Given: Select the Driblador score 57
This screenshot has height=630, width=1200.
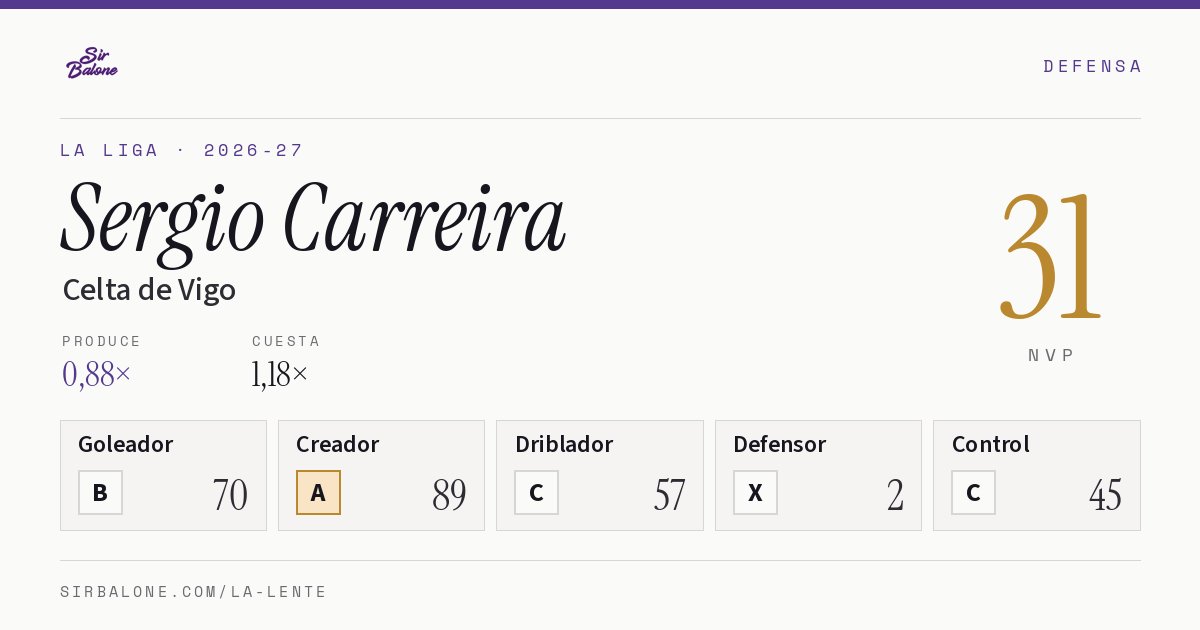Looking at the screenshot, I should pyautogui.click(x=669, y=495).
